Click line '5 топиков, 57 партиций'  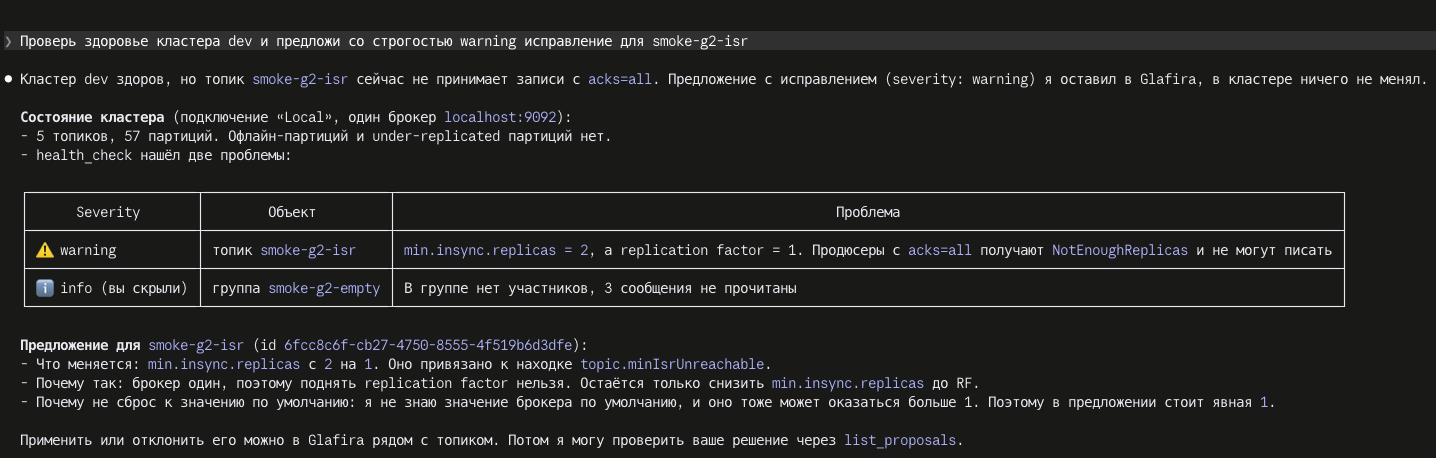click(315, 136)
